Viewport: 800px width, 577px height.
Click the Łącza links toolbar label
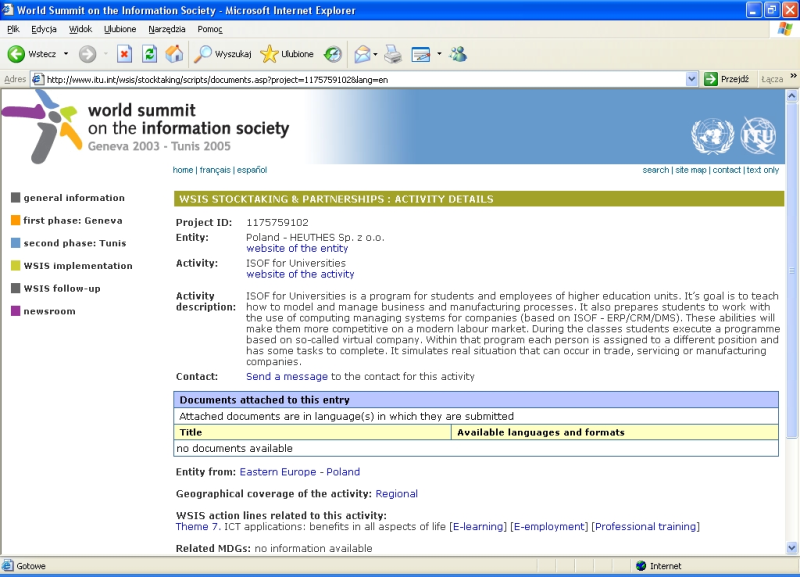coord(771,79)
